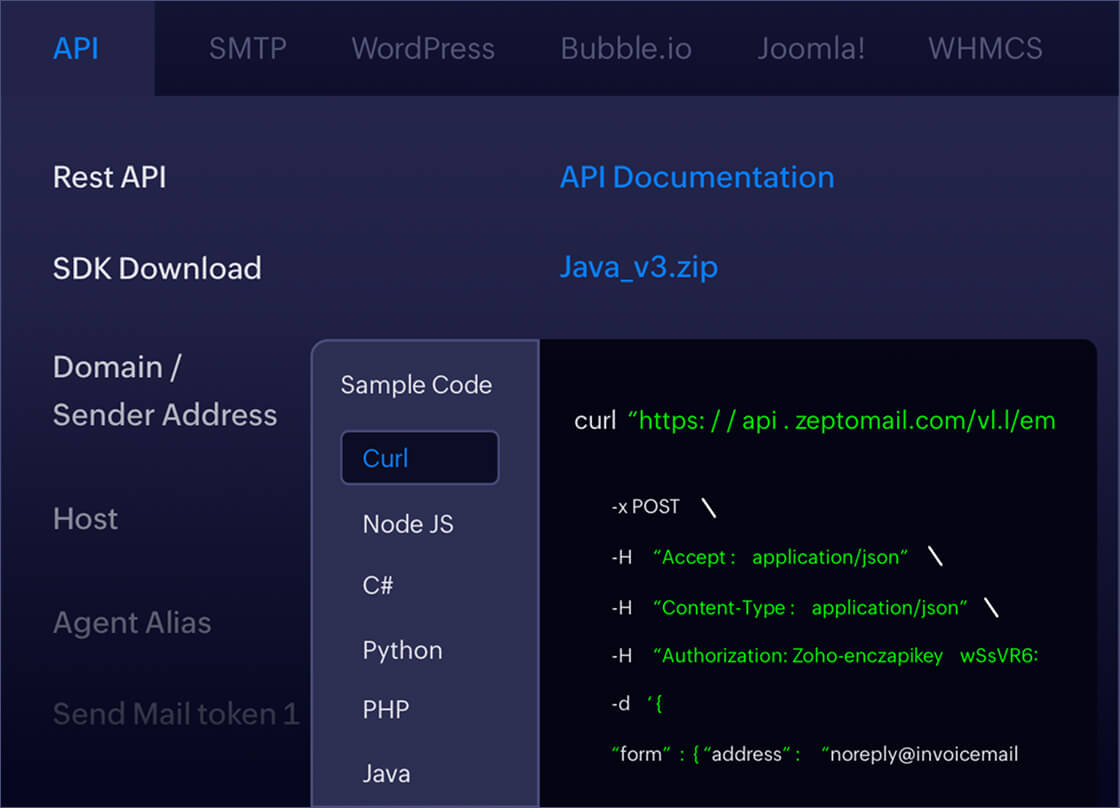This screenshot has width=1120, height=808.
Task: Click the curl zeptomail URL line
Action: pos(815,421)
